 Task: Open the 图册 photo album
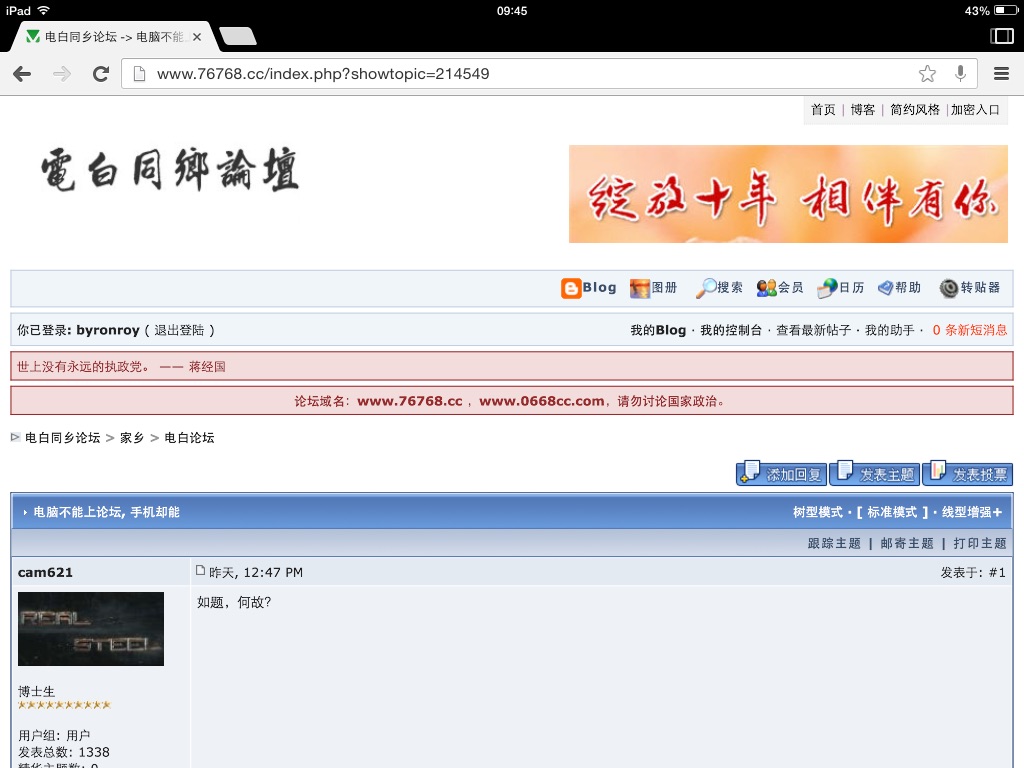654,288
